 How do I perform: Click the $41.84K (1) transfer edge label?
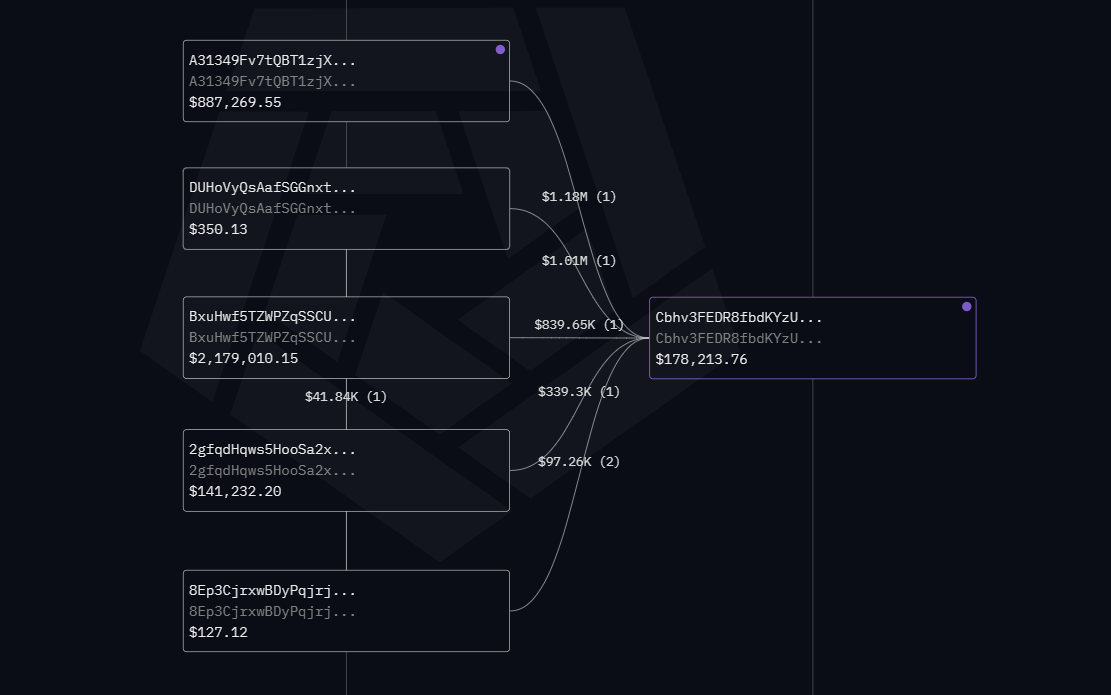point(346,396)
